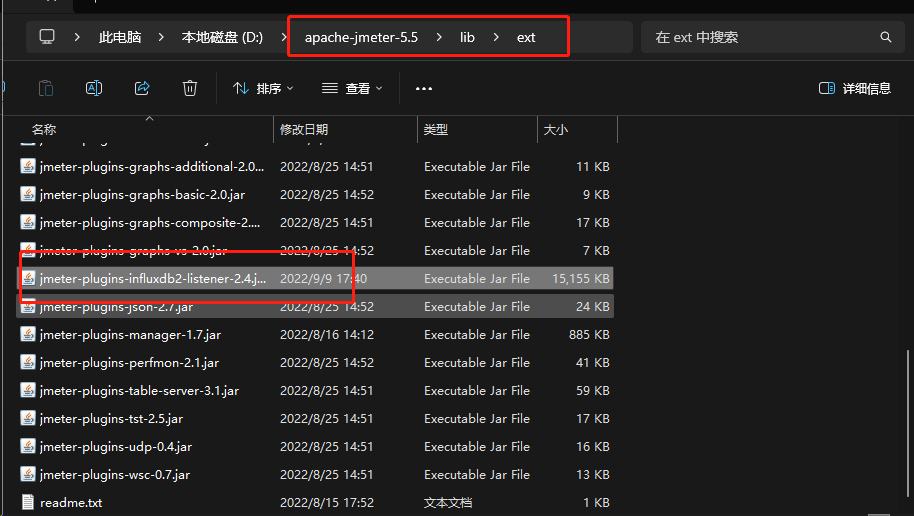
Task: Select jmeter-plugins-perfmon-2.1.jar file
Action: click(x=315, y=363)
